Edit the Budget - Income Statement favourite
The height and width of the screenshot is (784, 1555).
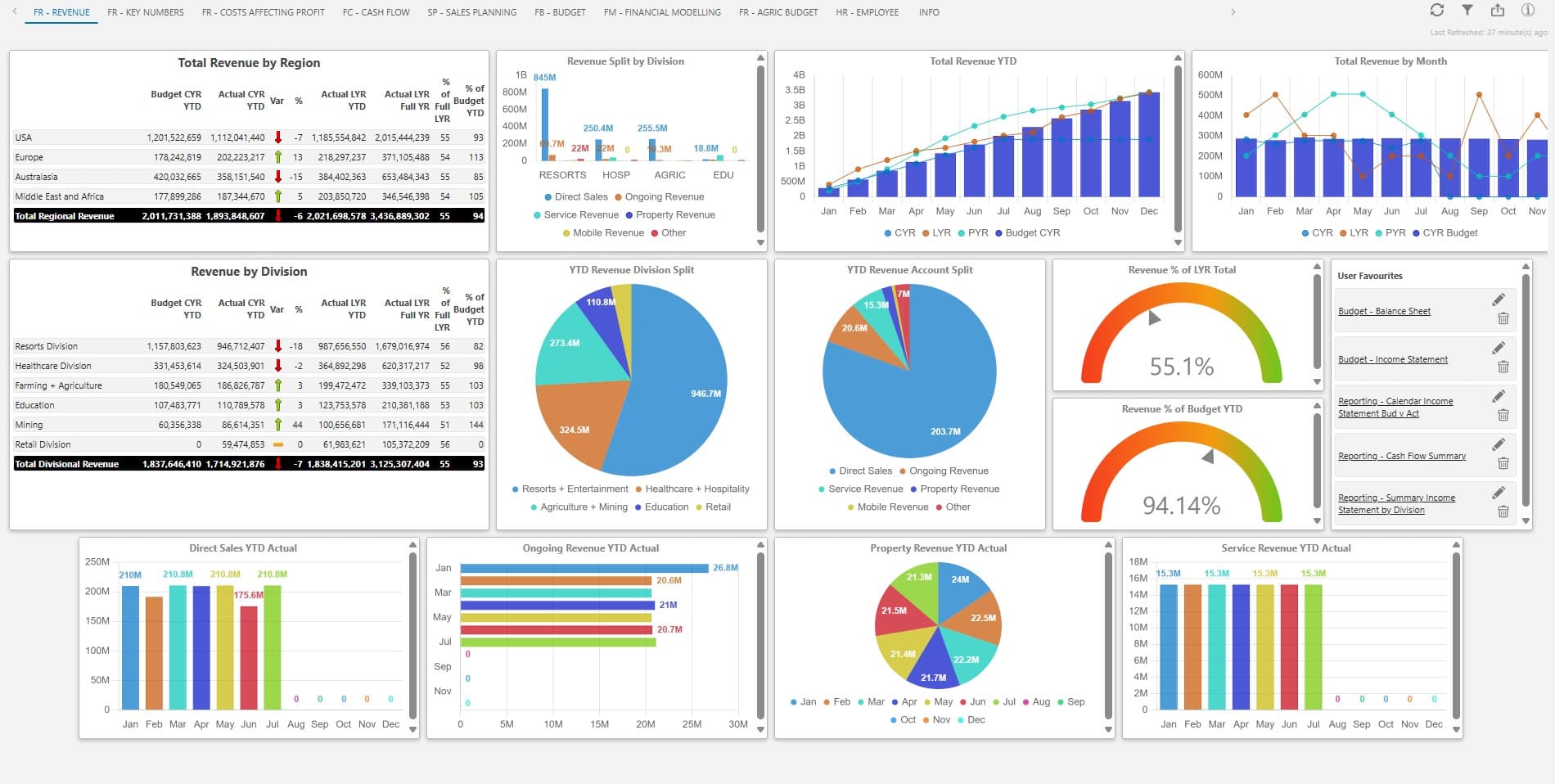pos(1499,349)
